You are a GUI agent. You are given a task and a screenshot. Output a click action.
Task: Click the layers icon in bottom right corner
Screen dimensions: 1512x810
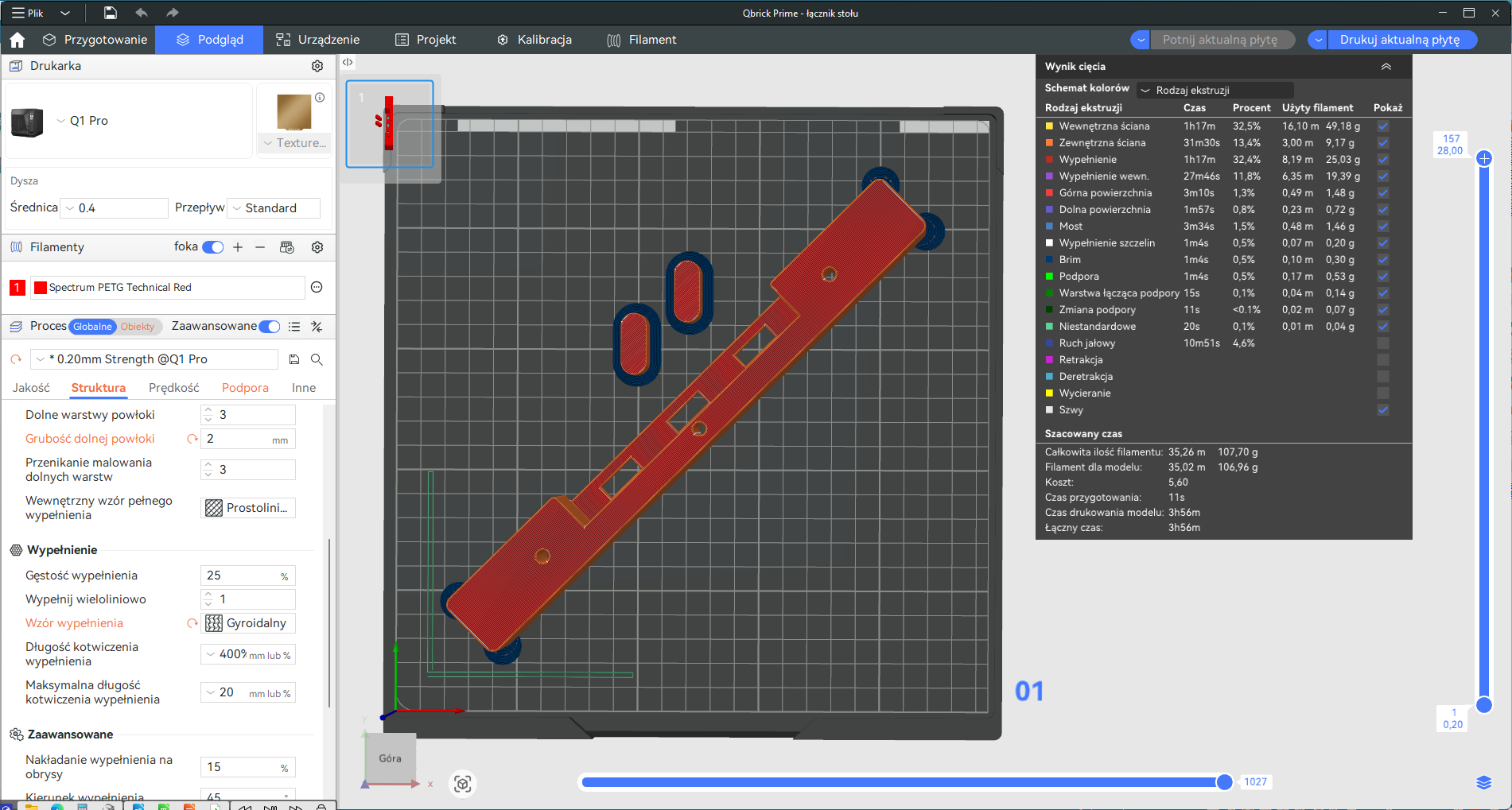point(1483,782)
